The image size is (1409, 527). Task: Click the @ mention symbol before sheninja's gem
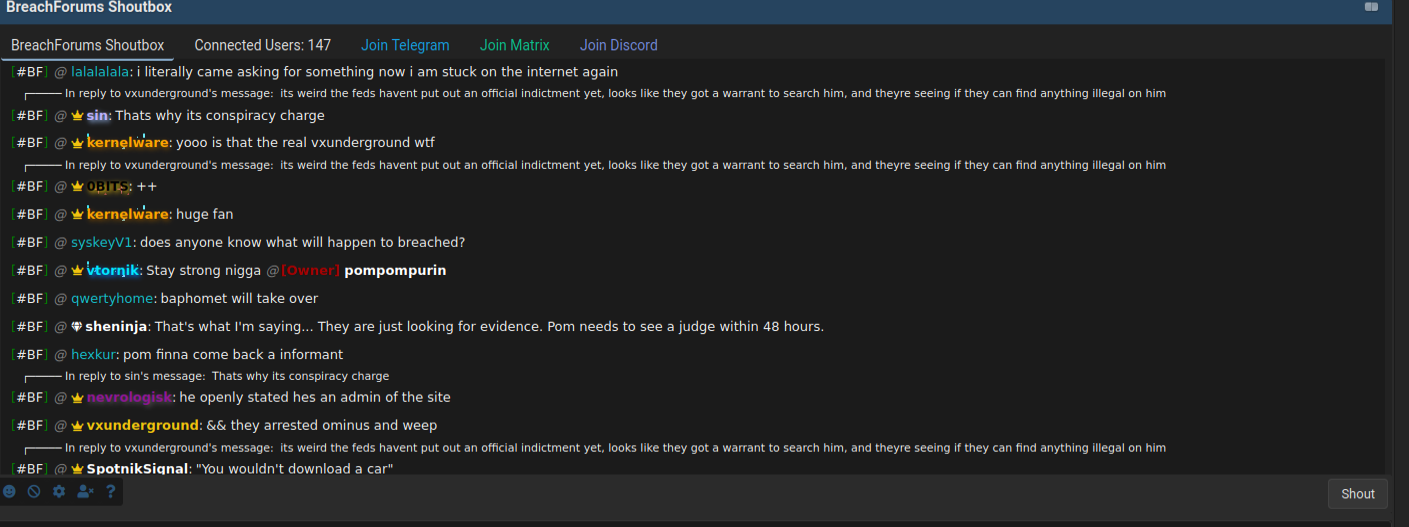coord(60,326)
